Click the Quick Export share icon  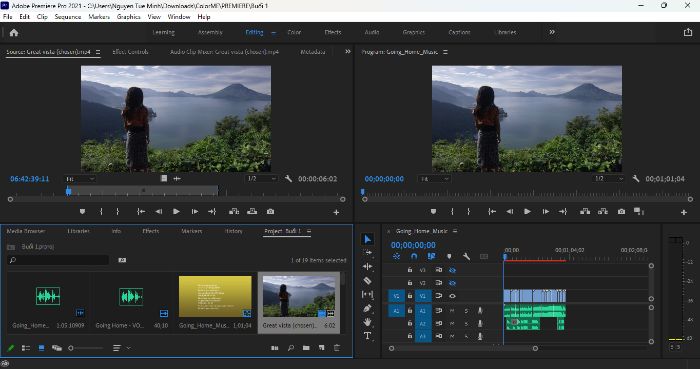click(x=688, y=32)
